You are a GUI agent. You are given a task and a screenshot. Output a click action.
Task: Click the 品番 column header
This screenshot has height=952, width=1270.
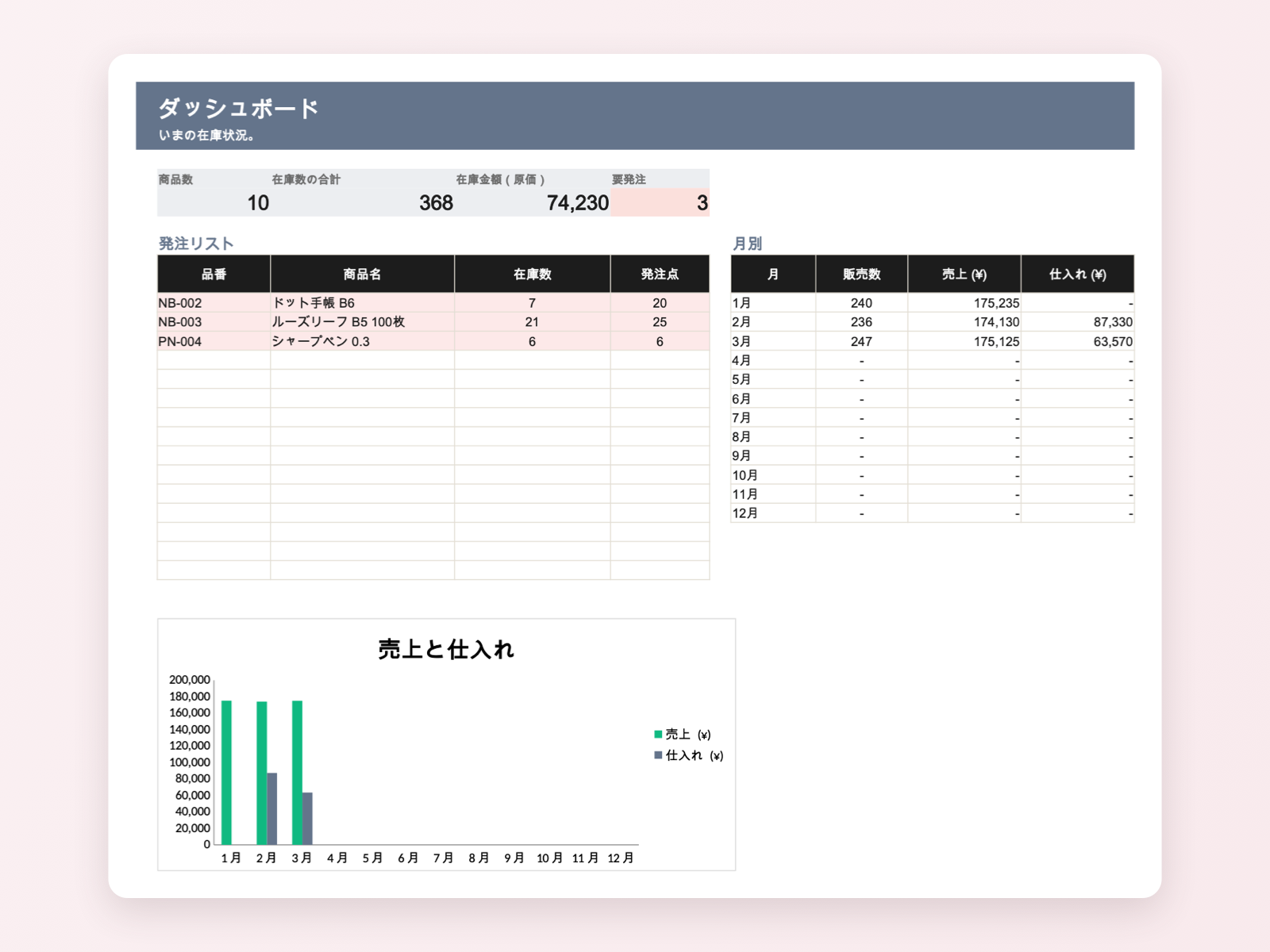214,274
